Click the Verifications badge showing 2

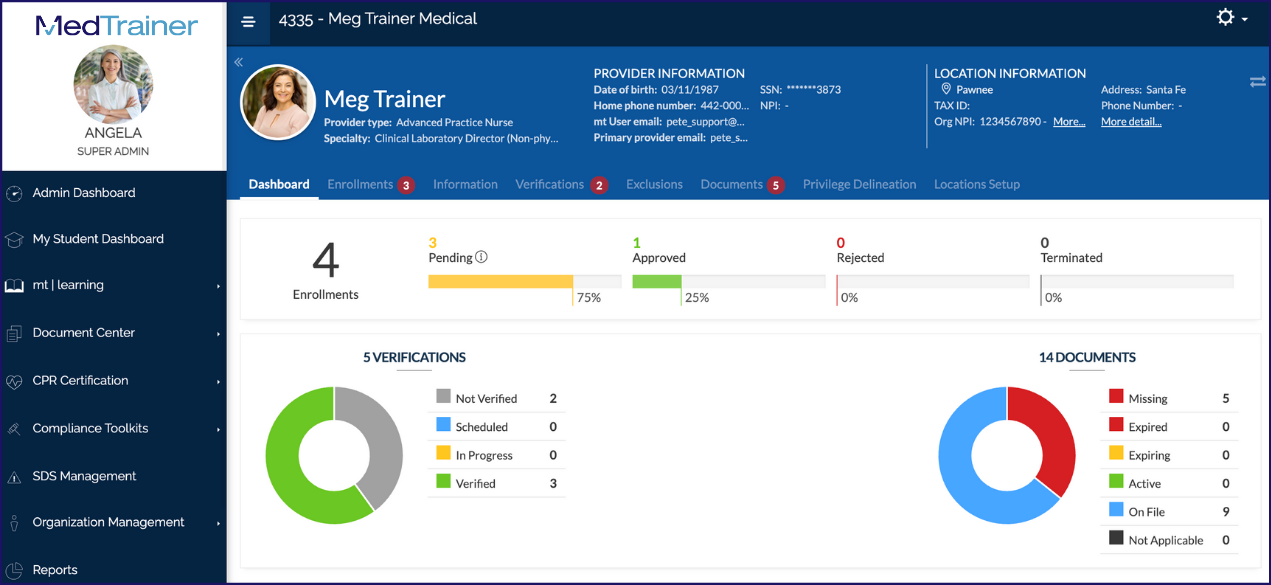[x=599, y=185]
